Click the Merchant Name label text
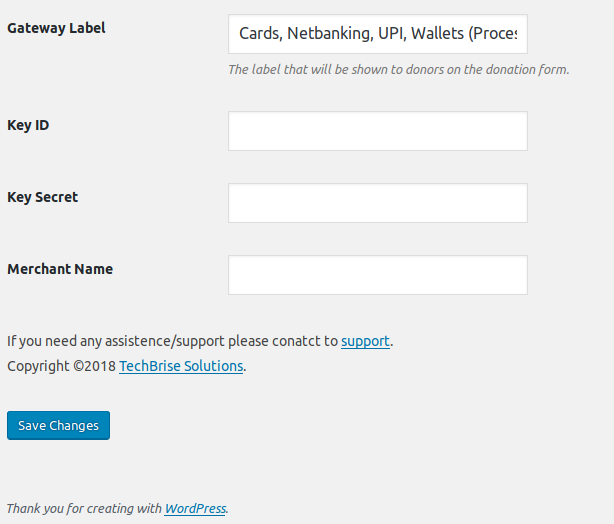614x524 pixels. [x=60, y=269]
